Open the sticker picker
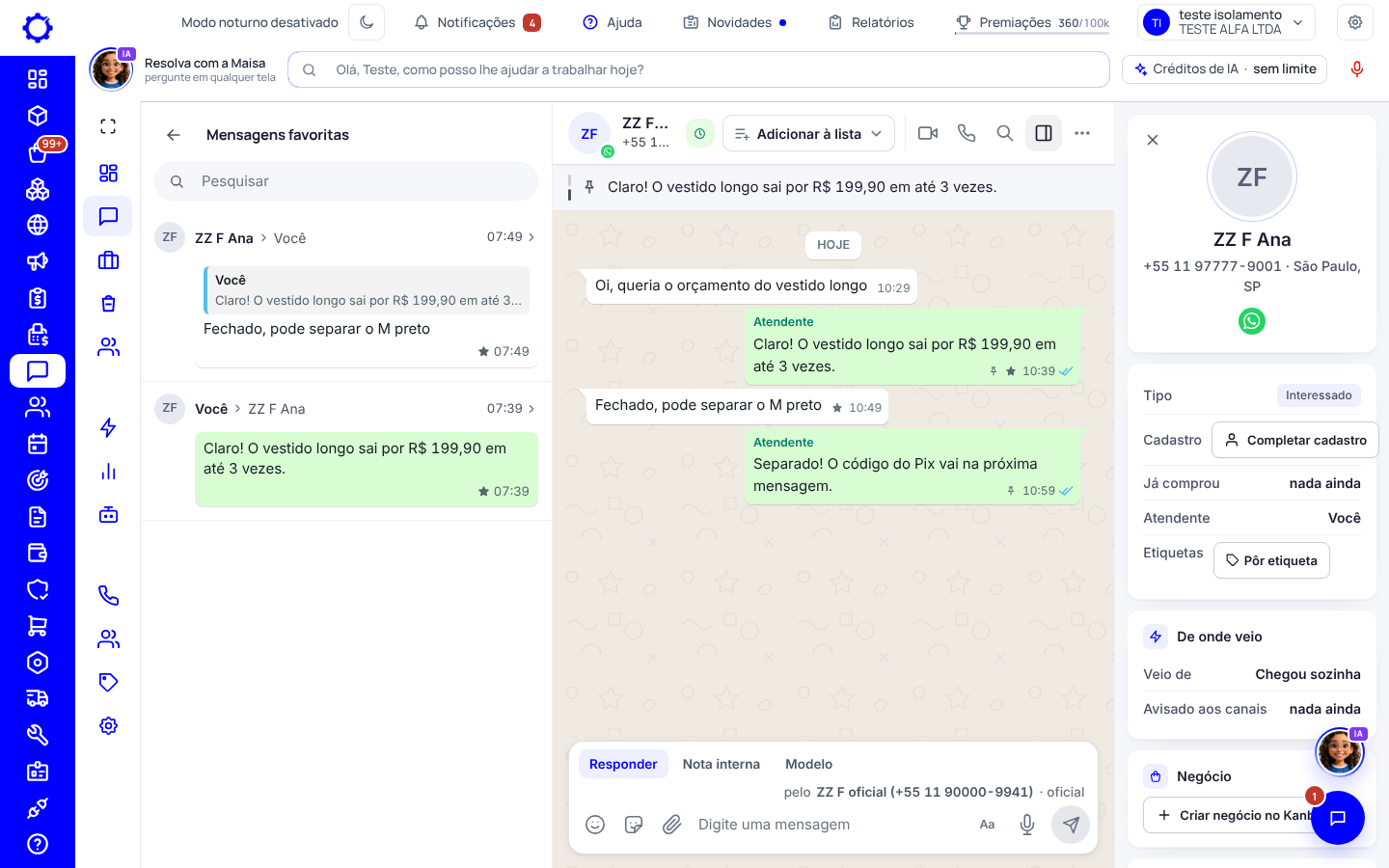This screenshot has width=1389, height=868. click(634, 825)
